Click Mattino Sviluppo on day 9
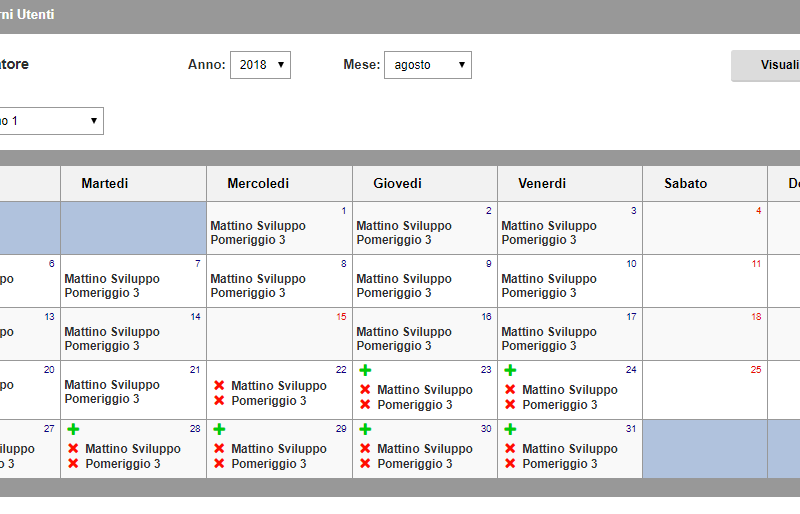Screen dimensions: 800x514 click(x=404, y=279)
